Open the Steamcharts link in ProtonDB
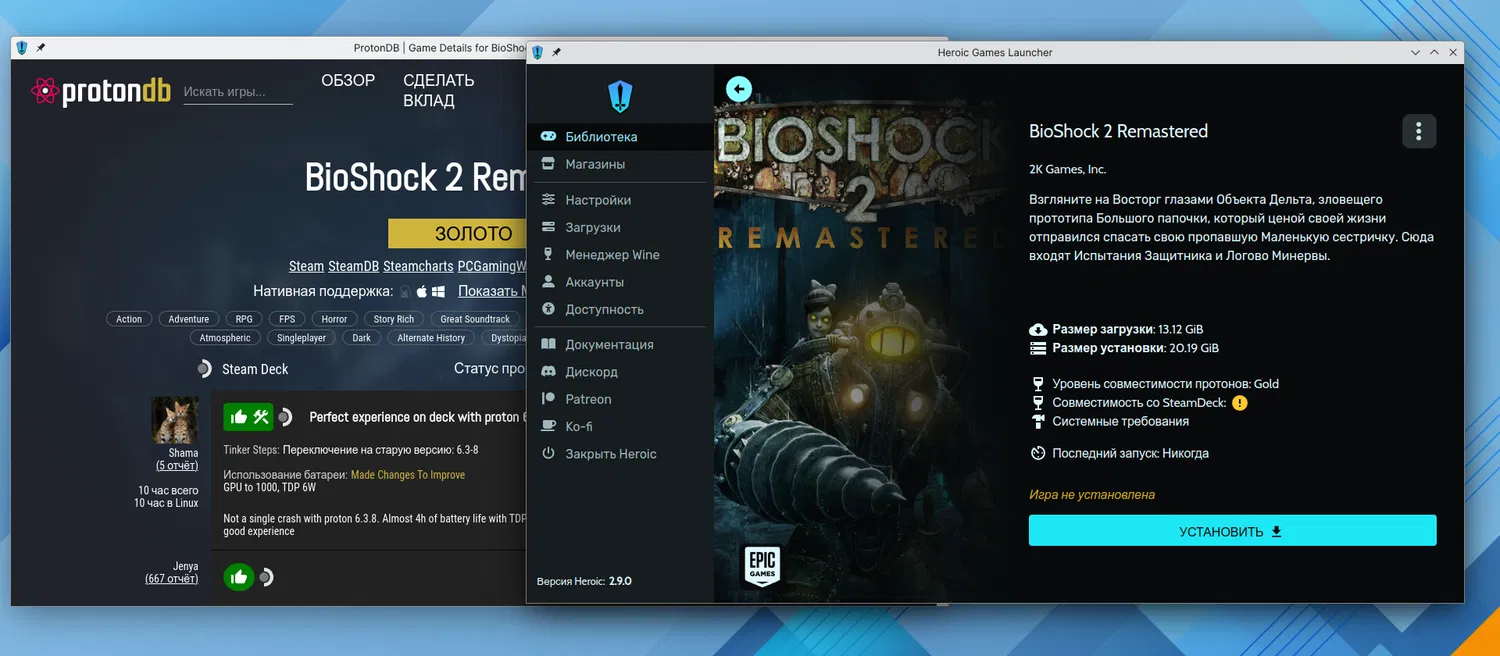The image size is (1500, 656). pyautogui.click(x=419, y=266)
